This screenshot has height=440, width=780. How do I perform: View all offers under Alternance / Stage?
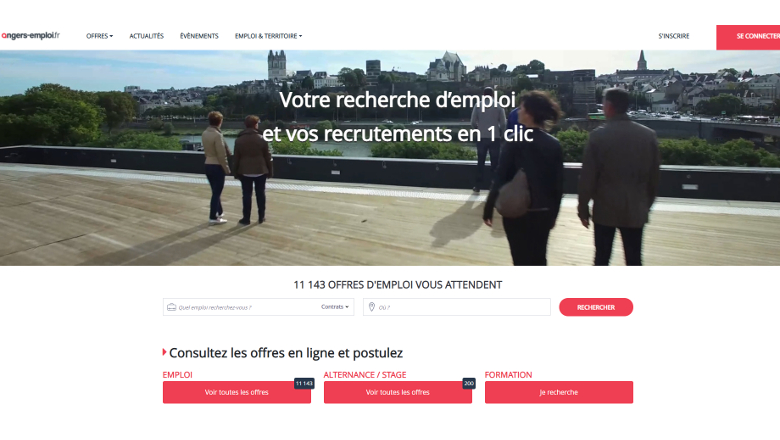tap(398, 392)
